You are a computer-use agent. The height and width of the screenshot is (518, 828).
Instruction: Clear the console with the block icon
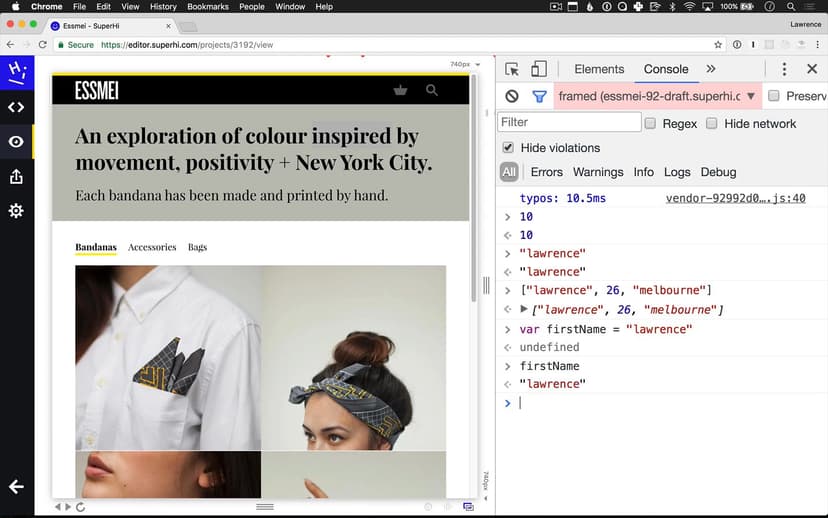512,97
